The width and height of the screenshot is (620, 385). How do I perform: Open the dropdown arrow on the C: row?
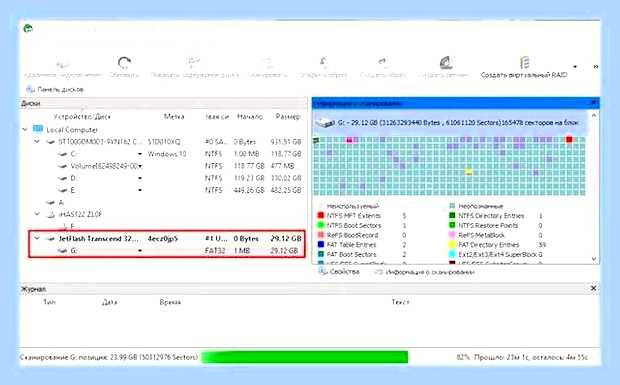tap(140, 154)
